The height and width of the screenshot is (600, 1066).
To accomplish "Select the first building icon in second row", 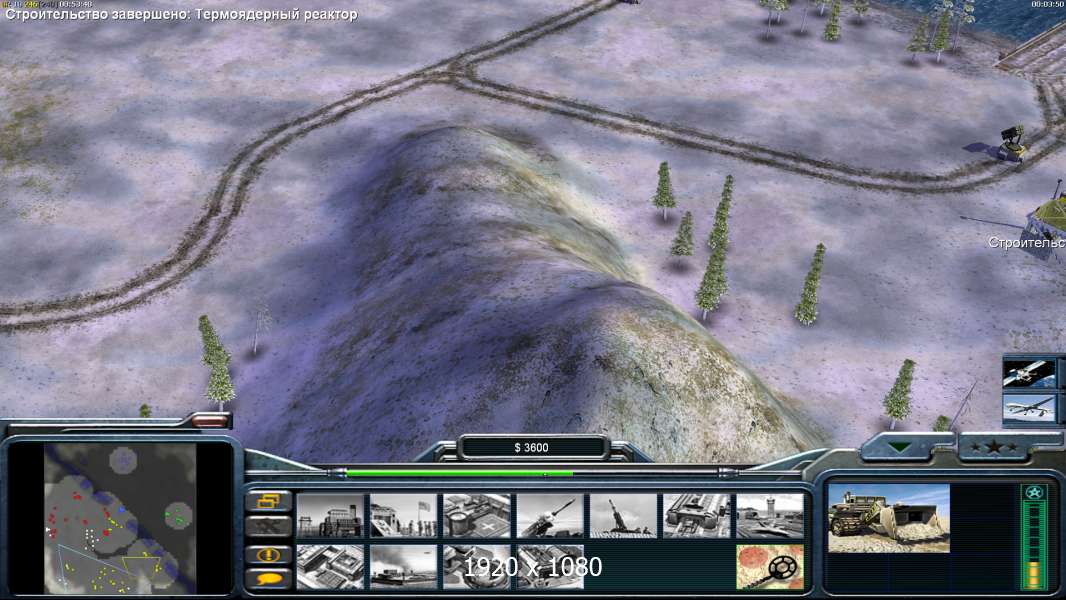I will coord(330,566).
